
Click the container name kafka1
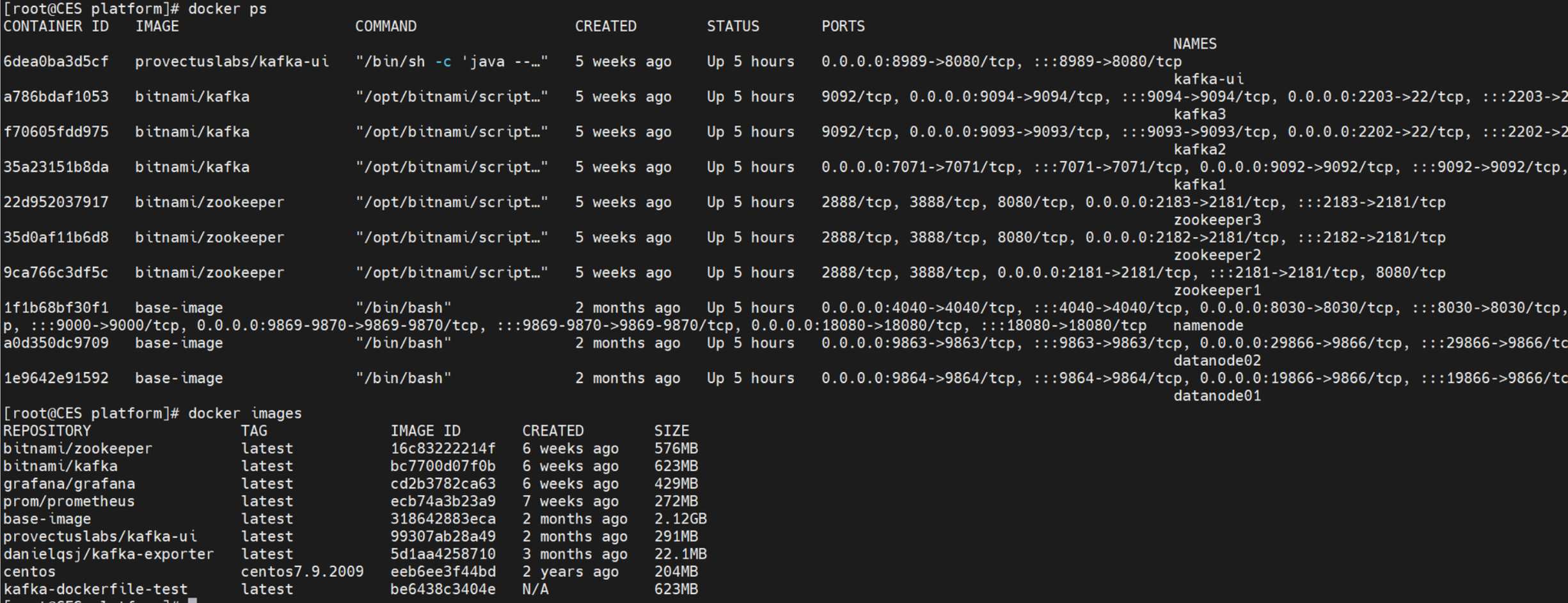point(1199,185)
